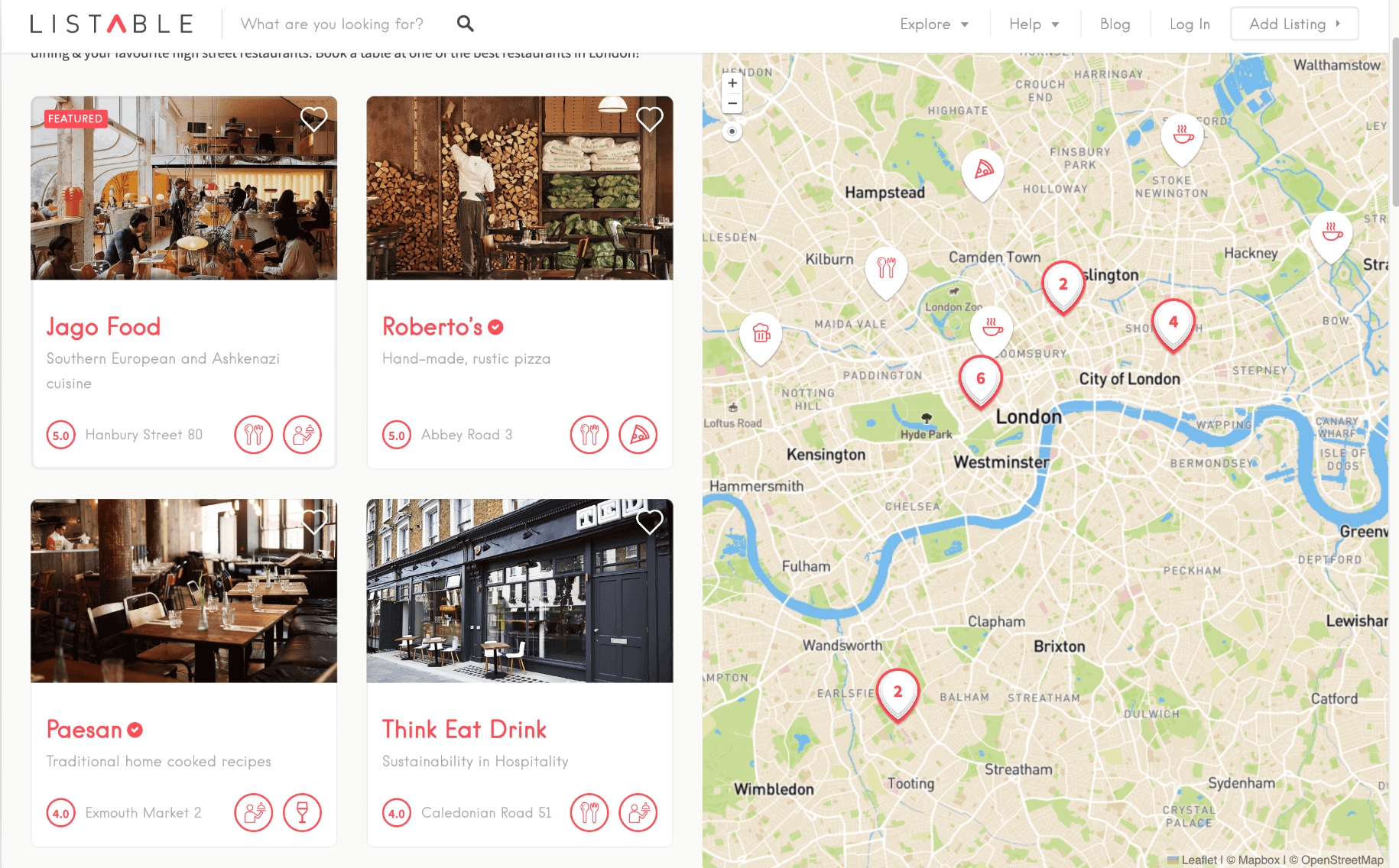The width and height of the screenshot is (1399, 868).
Task: Click Think Eat Drink takeaway food icon
Action: point(638,813)
